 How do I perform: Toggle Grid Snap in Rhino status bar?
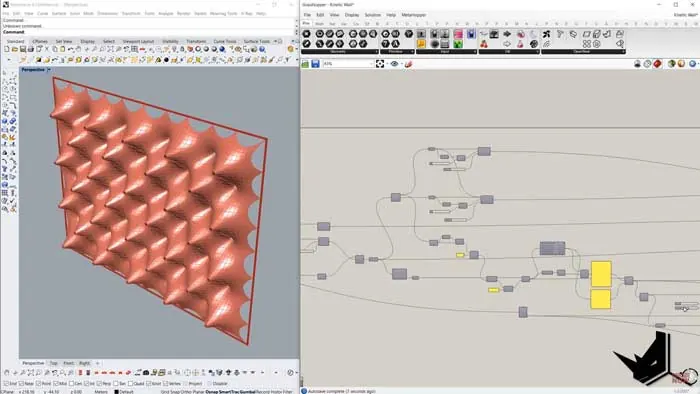[x=171, y=392]
